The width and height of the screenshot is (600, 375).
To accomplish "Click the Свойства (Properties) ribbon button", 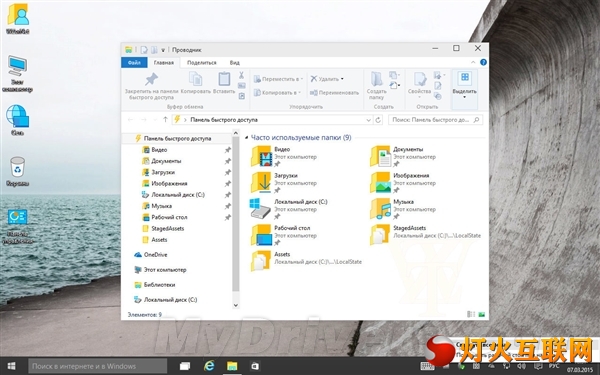I will (x=419, y=84).
